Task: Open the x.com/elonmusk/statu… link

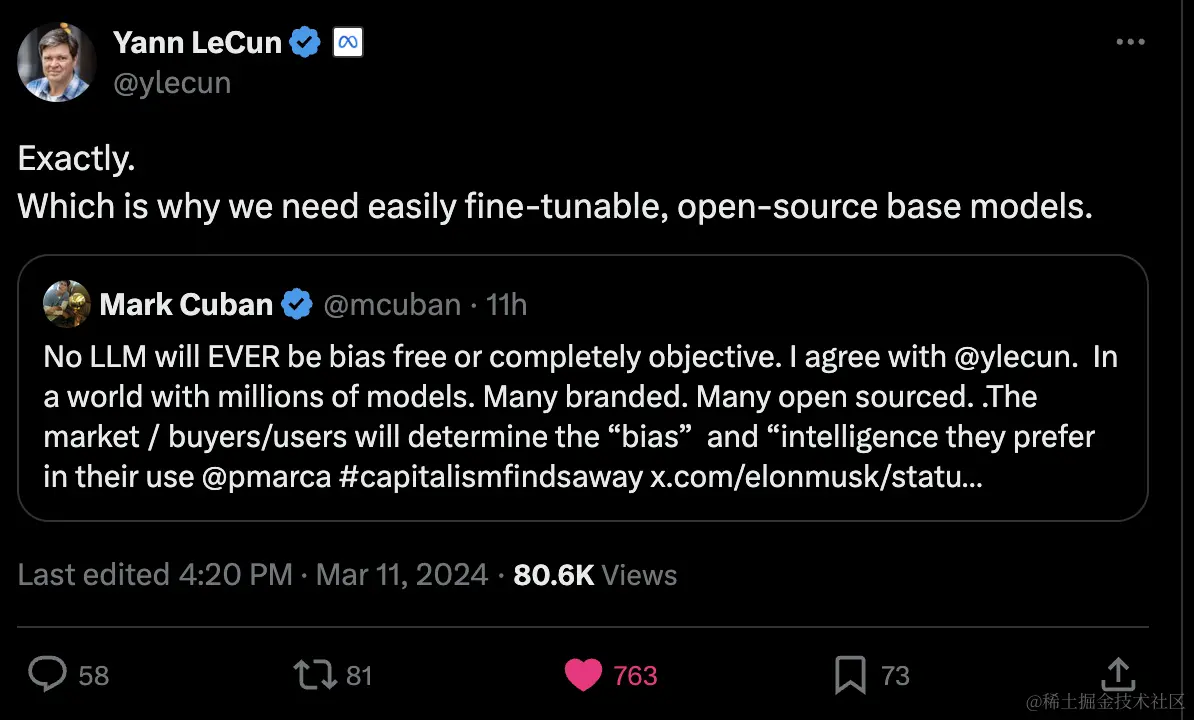Action: click(816, 477)
